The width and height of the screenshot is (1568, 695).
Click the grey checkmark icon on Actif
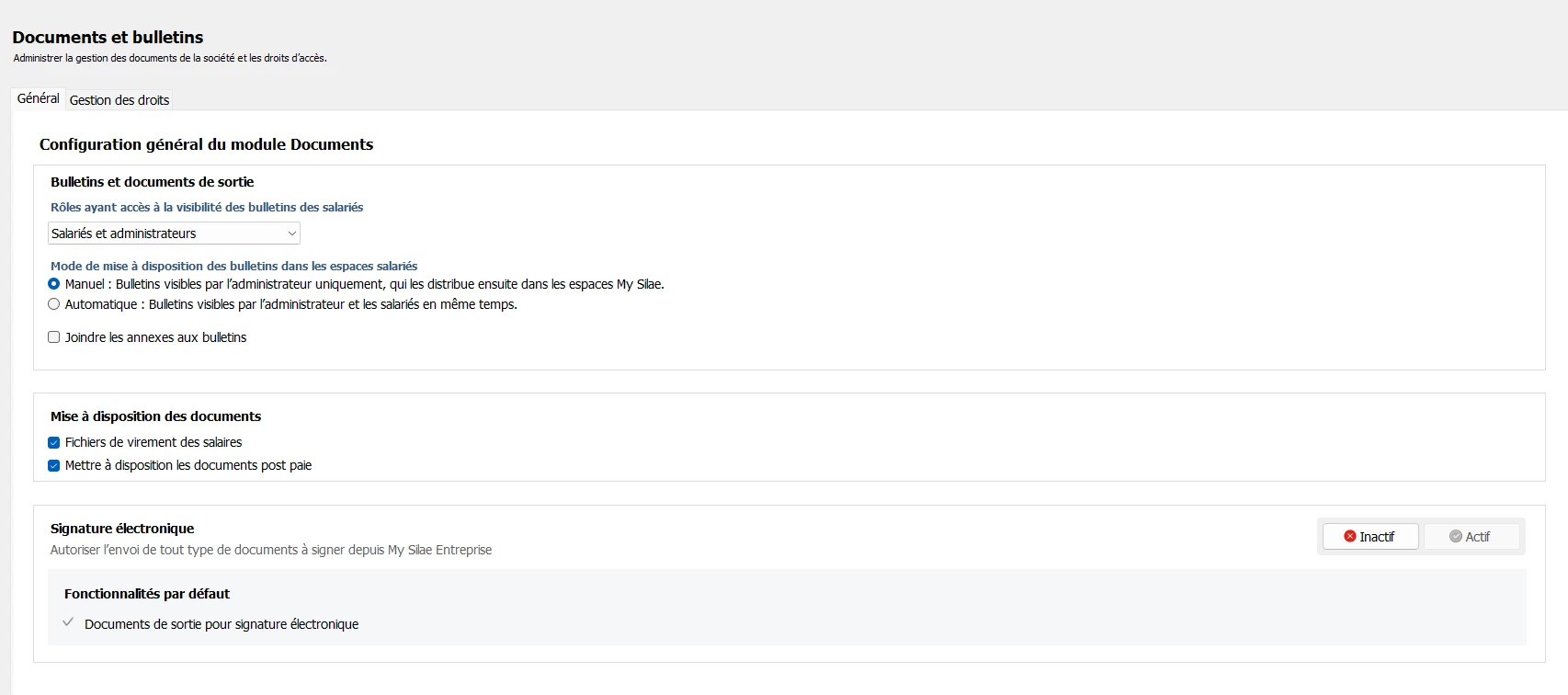point(1455,536)
